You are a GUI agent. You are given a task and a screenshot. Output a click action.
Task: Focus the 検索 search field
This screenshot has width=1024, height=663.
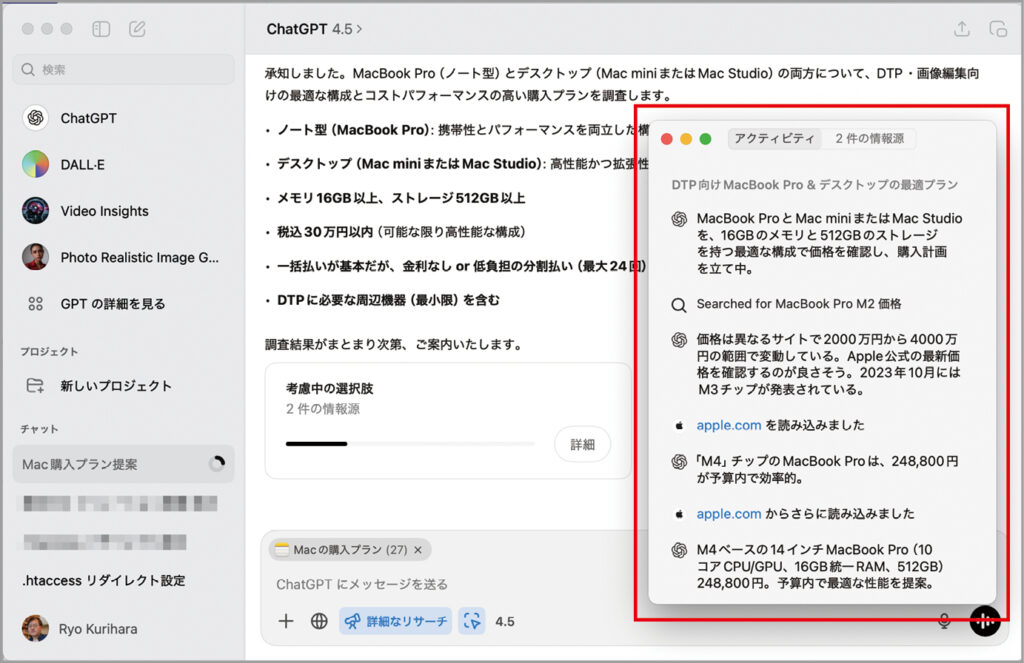(x=123, y=69)
